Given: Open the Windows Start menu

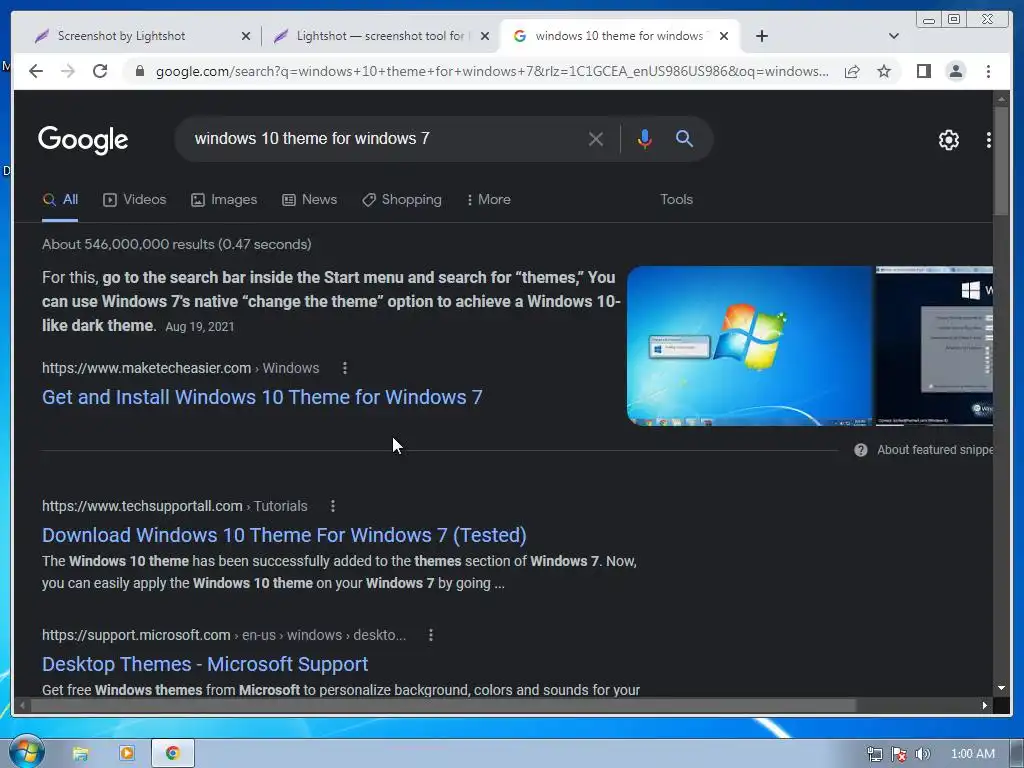Looking at the screenshot, I should [x=26, y=753].
